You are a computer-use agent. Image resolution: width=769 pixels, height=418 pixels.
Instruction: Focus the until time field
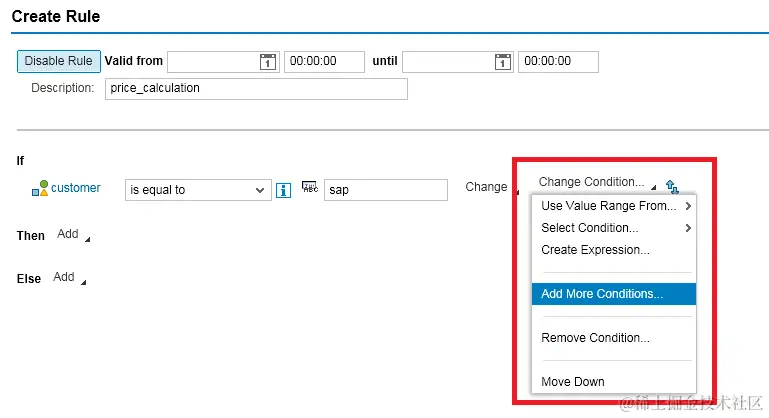pos(558,62)
